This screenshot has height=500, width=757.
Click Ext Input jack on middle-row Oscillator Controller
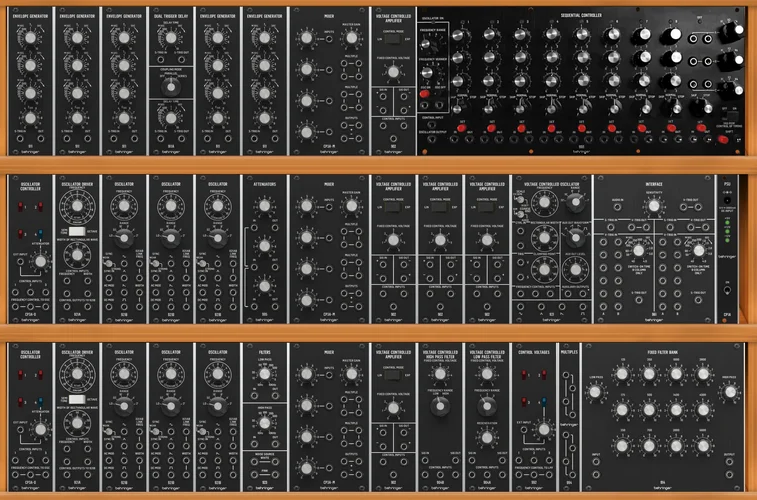[21, 262]
